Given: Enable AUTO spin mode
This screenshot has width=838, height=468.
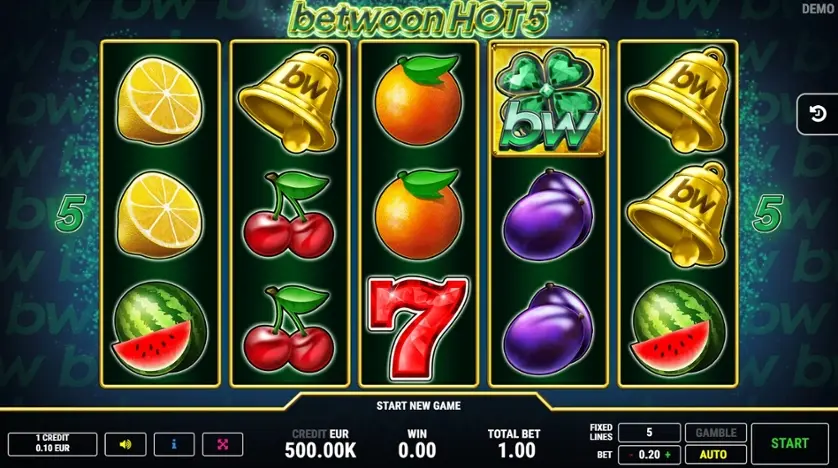Looking at the screenshot, I should click(x=716, y=455).
